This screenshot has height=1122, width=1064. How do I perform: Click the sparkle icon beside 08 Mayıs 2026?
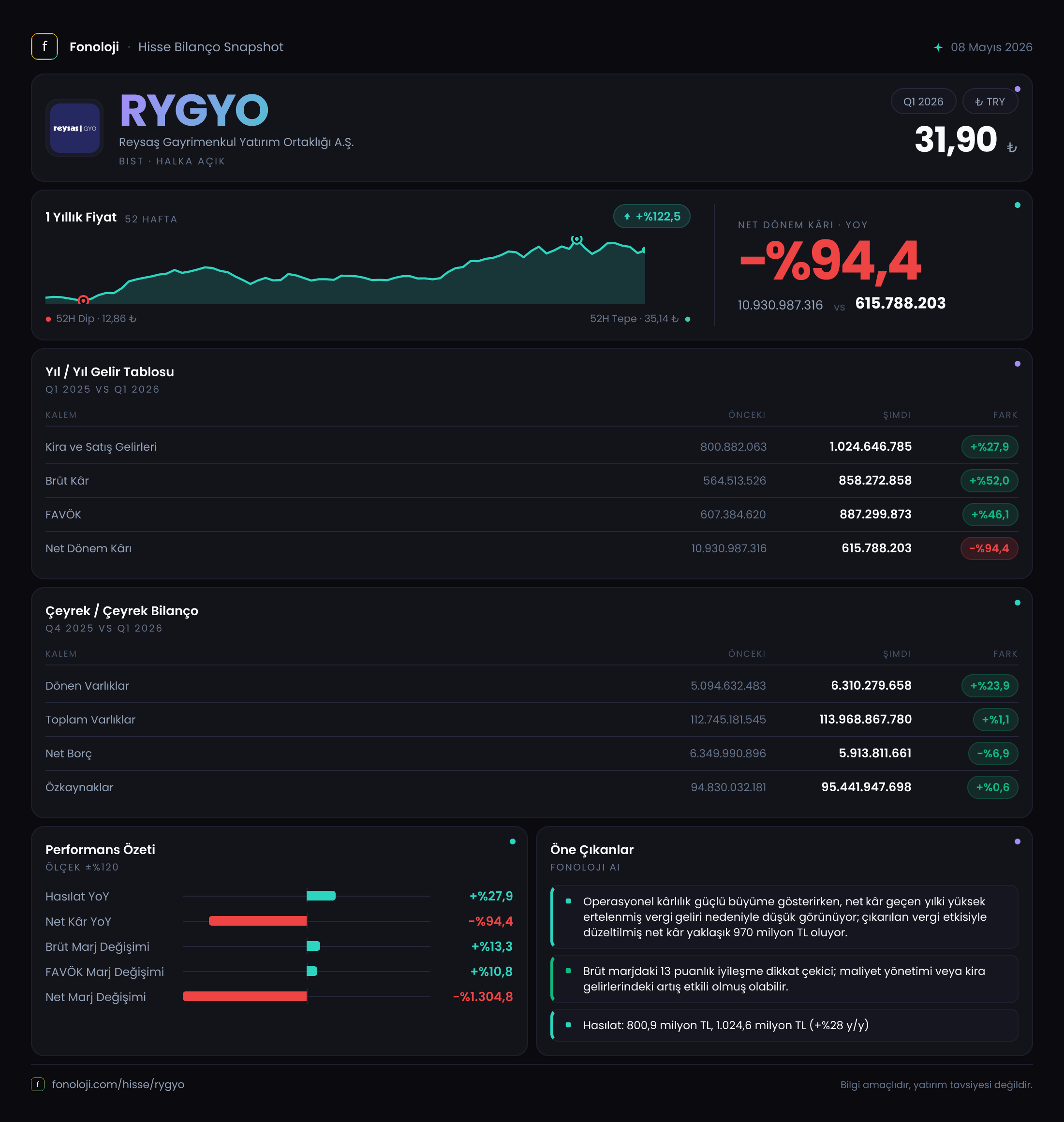(938, 47)
